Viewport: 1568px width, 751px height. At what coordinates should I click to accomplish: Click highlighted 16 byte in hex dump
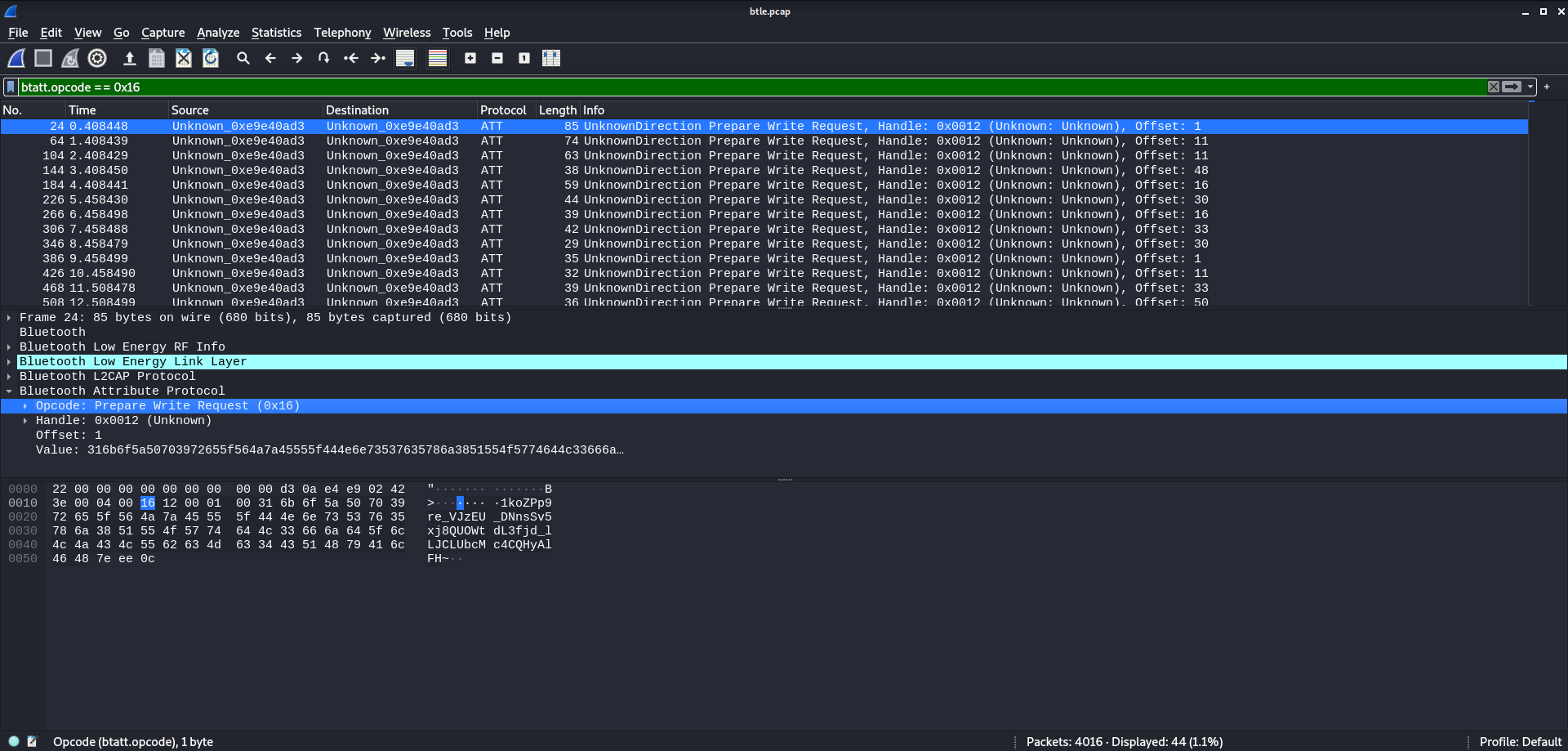[x=147, y=503]
